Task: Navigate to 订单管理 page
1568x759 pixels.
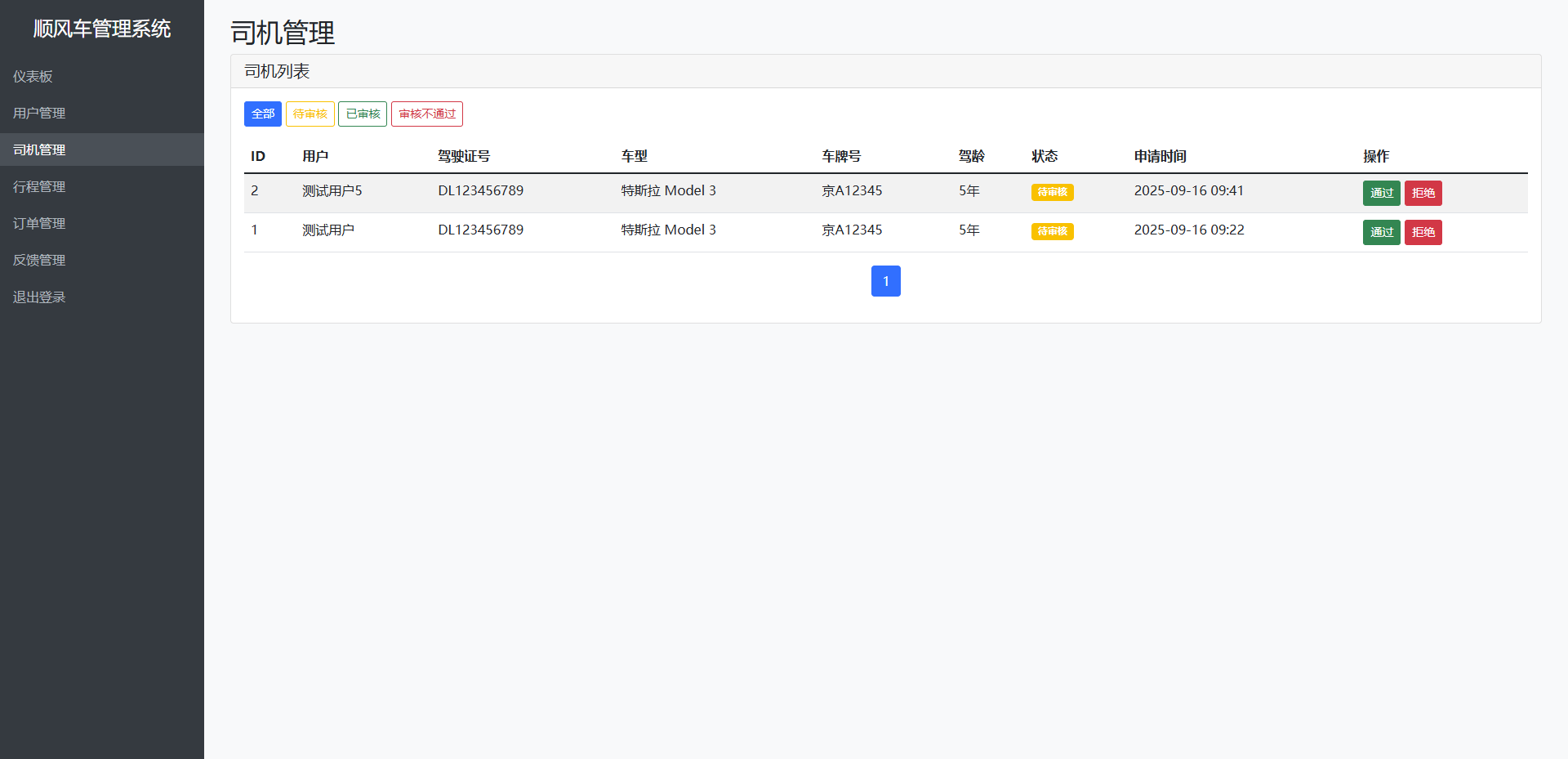Action: [x=39, y=223]
